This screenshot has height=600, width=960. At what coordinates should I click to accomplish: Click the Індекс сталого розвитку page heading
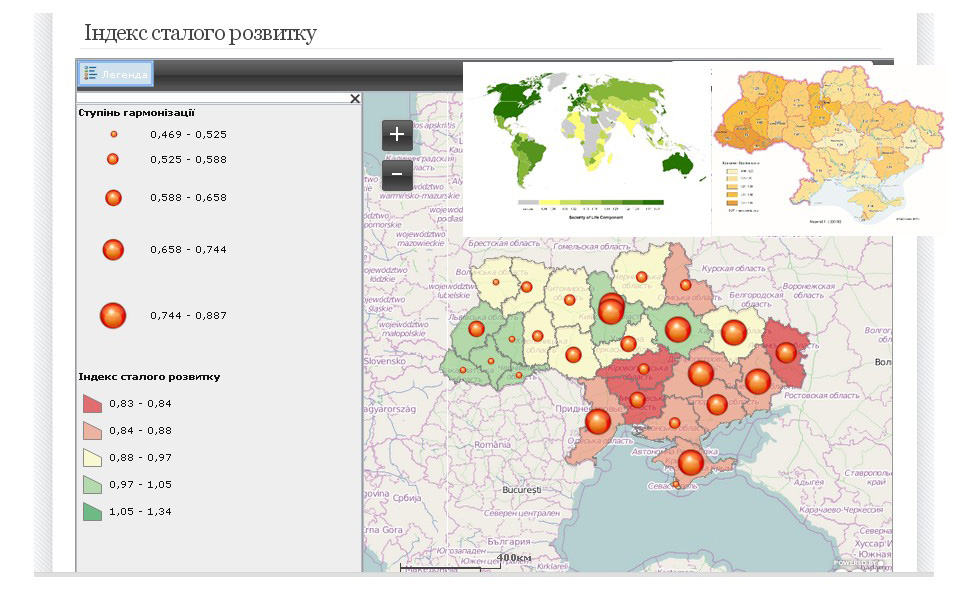point(200,34)
